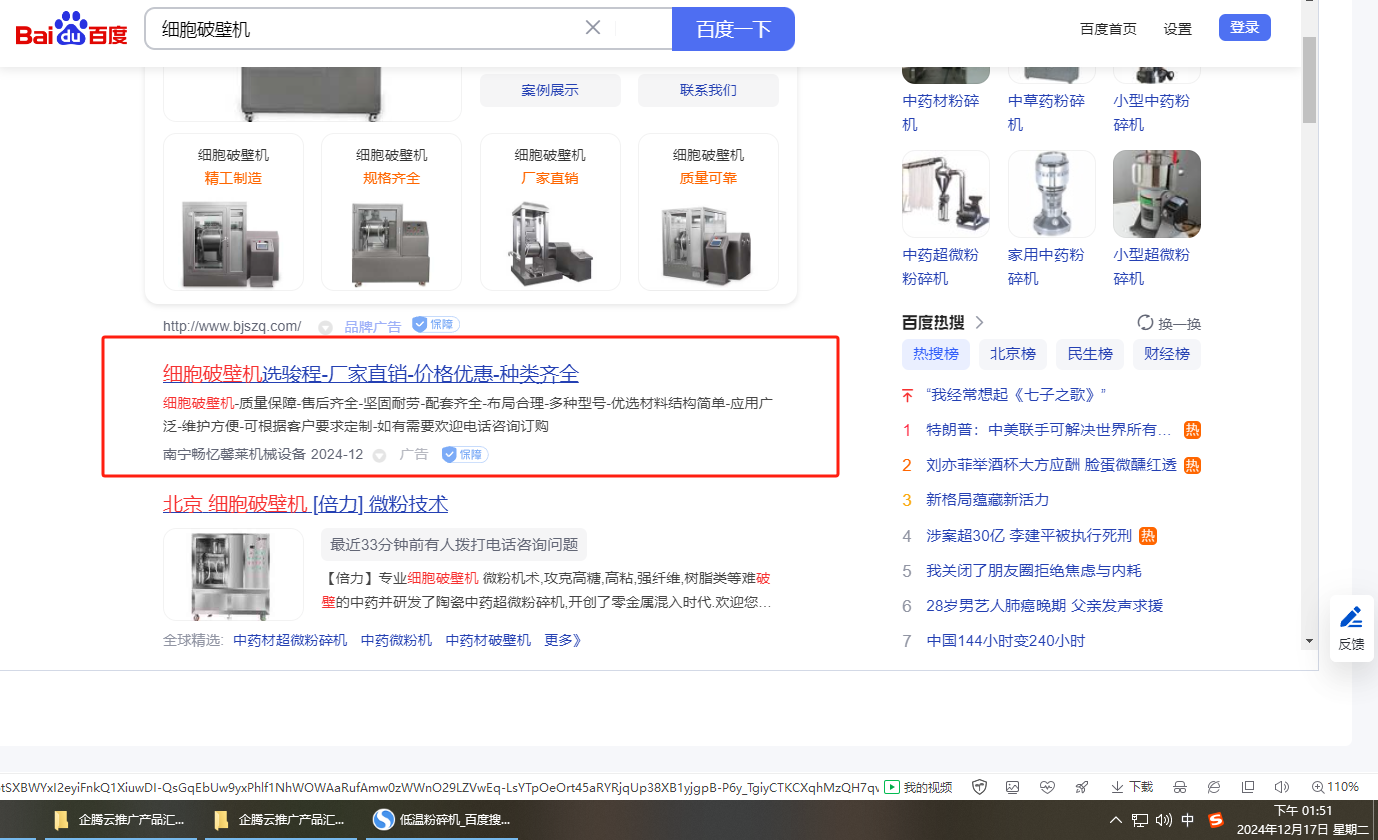This screenshot has height=840, width=1378.
Task: Open the 质量可靠 product card
Action: [708, 212]
